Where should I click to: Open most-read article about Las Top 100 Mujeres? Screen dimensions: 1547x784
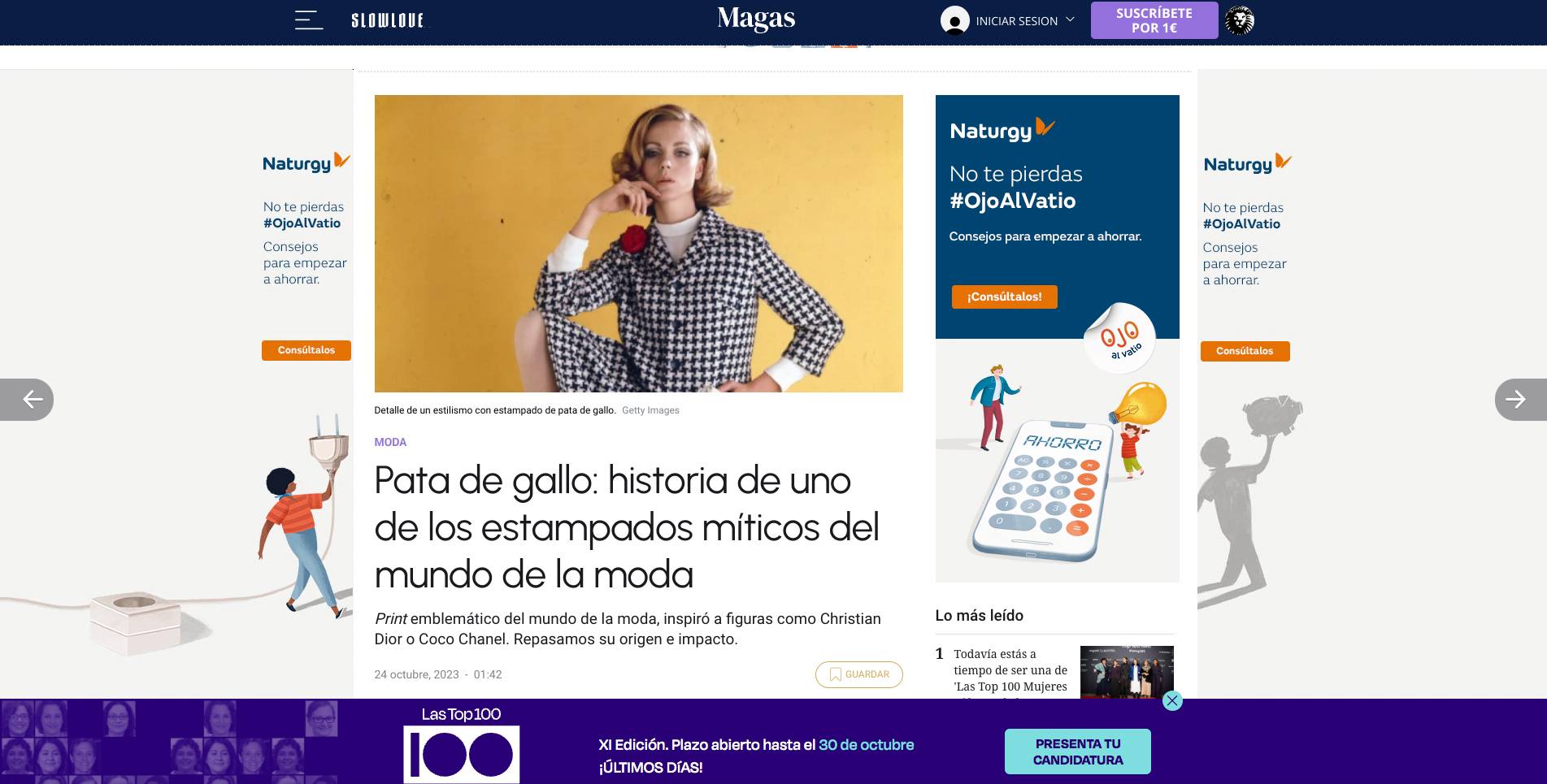1010,670
